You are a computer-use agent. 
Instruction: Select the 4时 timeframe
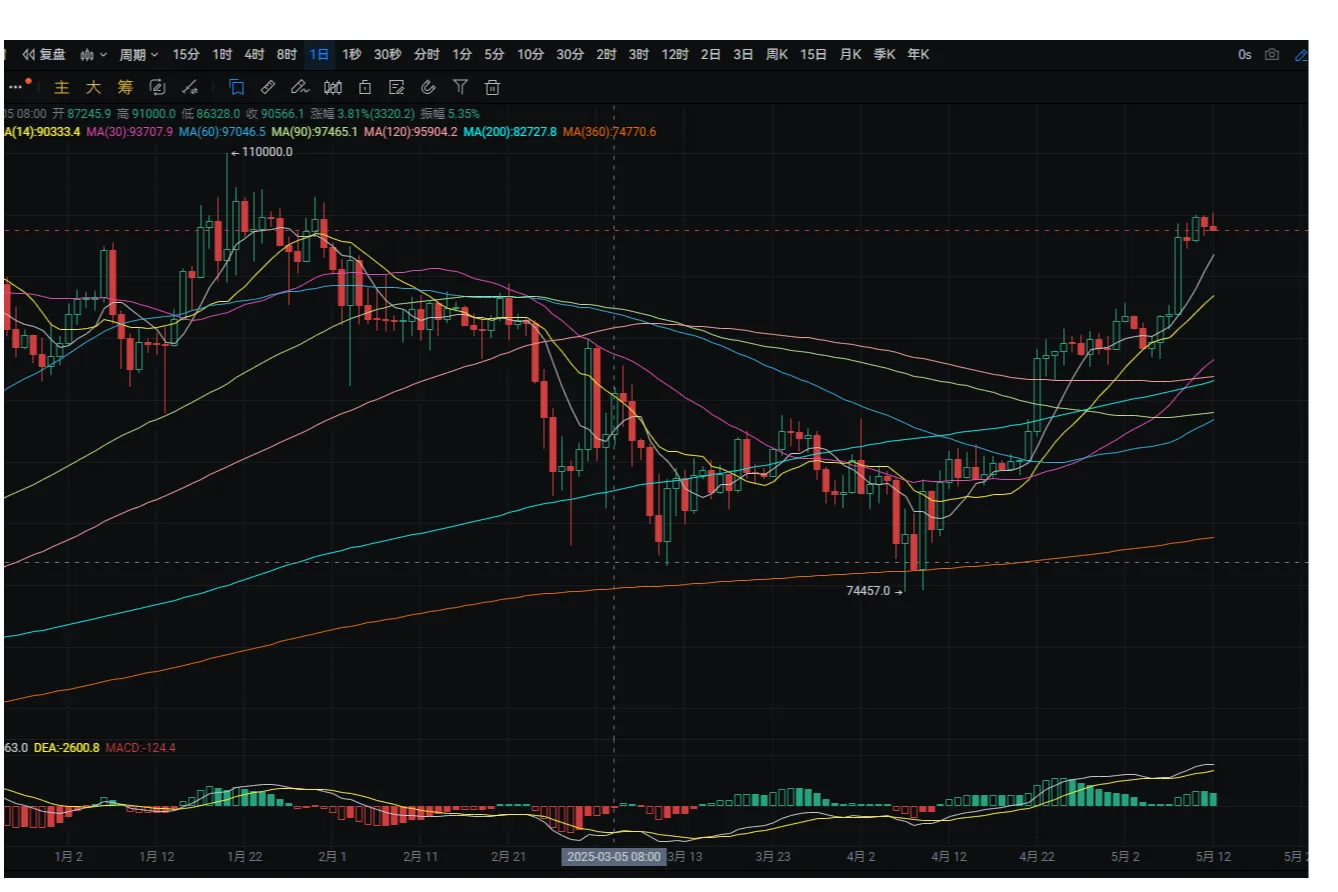point(254,55)
